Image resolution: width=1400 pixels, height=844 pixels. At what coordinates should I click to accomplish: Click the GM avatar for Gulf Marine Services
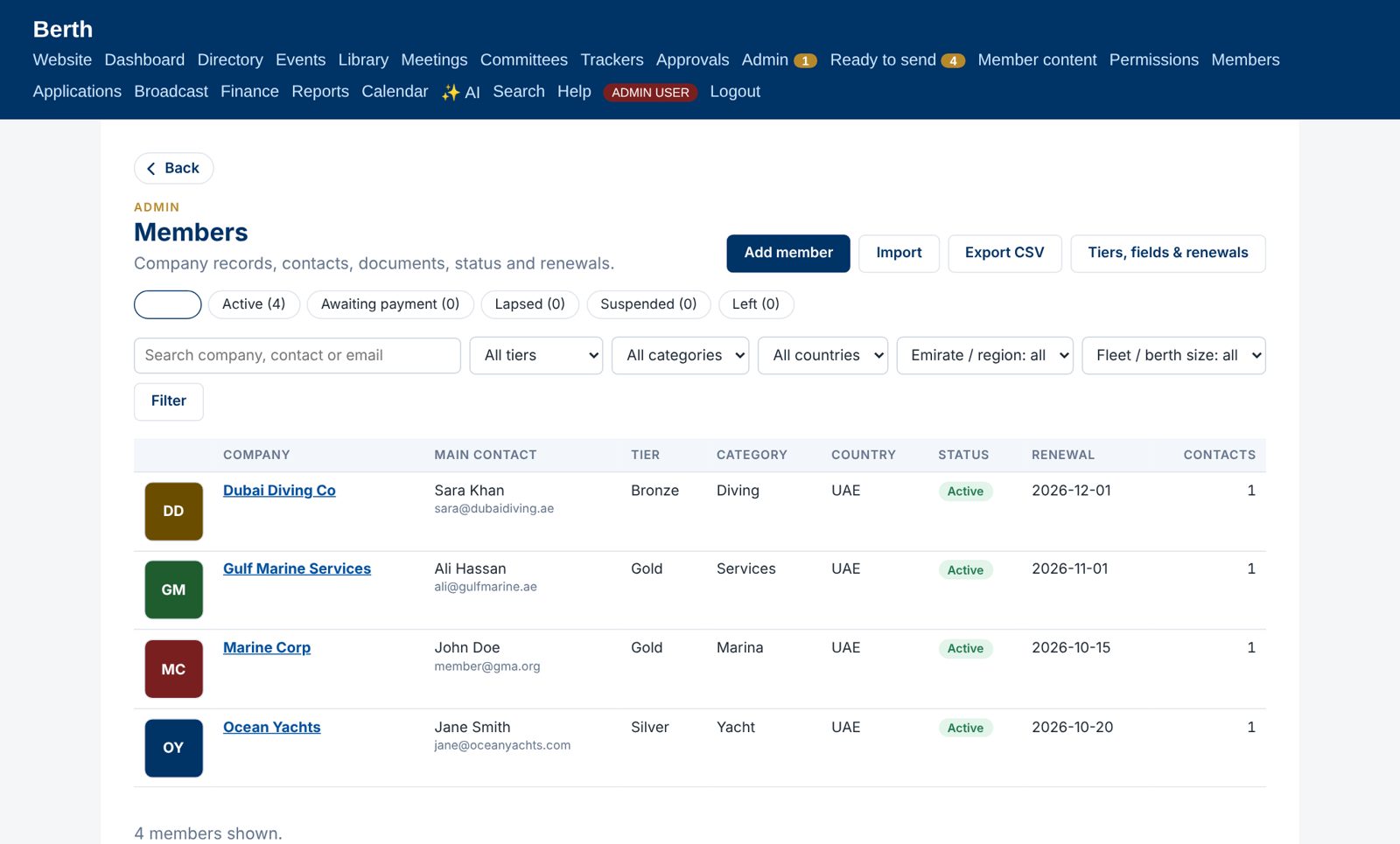pos(173,589)
